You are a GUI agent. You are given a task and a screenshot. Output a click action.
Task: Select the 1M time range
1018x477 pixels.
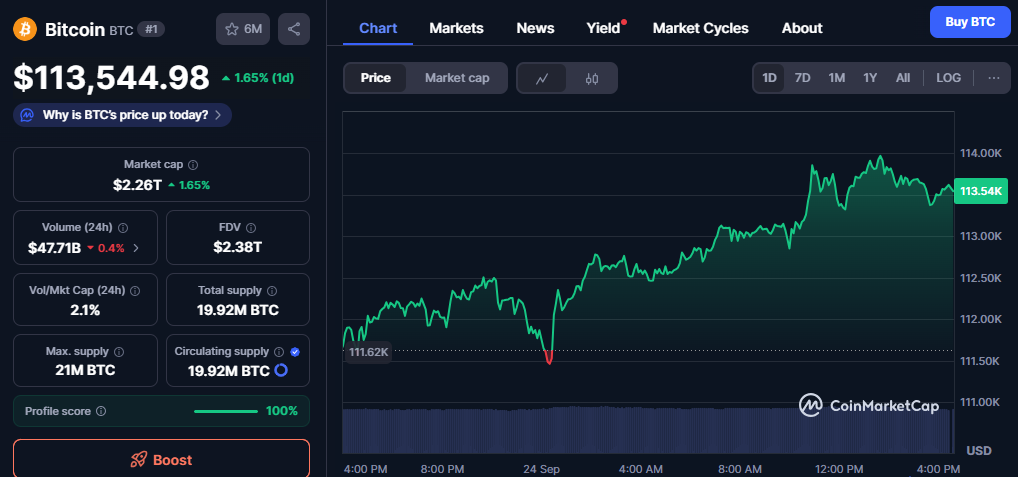[837, 78]
